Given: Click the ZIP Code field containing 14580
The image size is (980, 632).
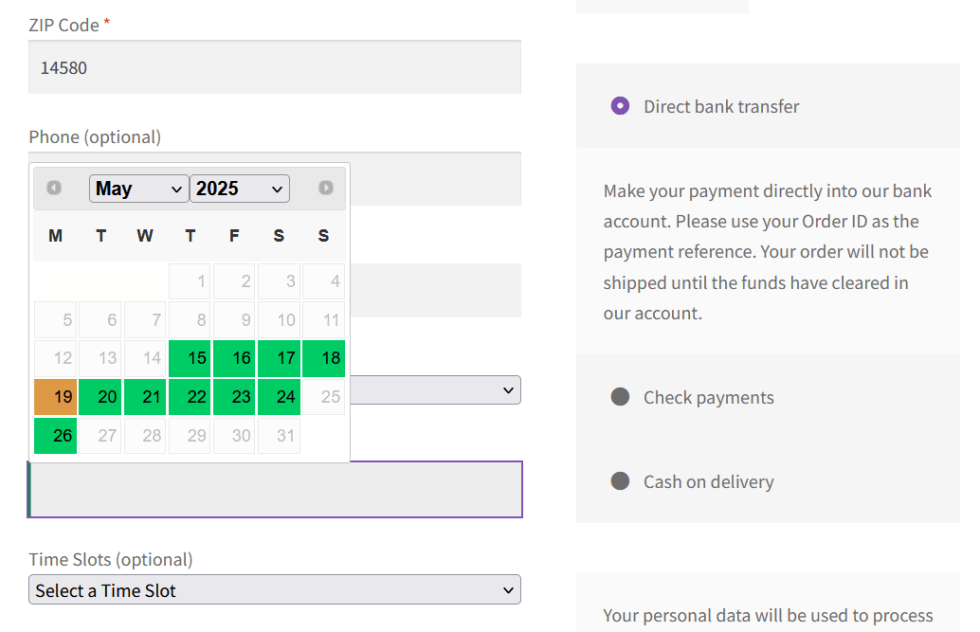Looking at the screenshot, I should (274, 68).
